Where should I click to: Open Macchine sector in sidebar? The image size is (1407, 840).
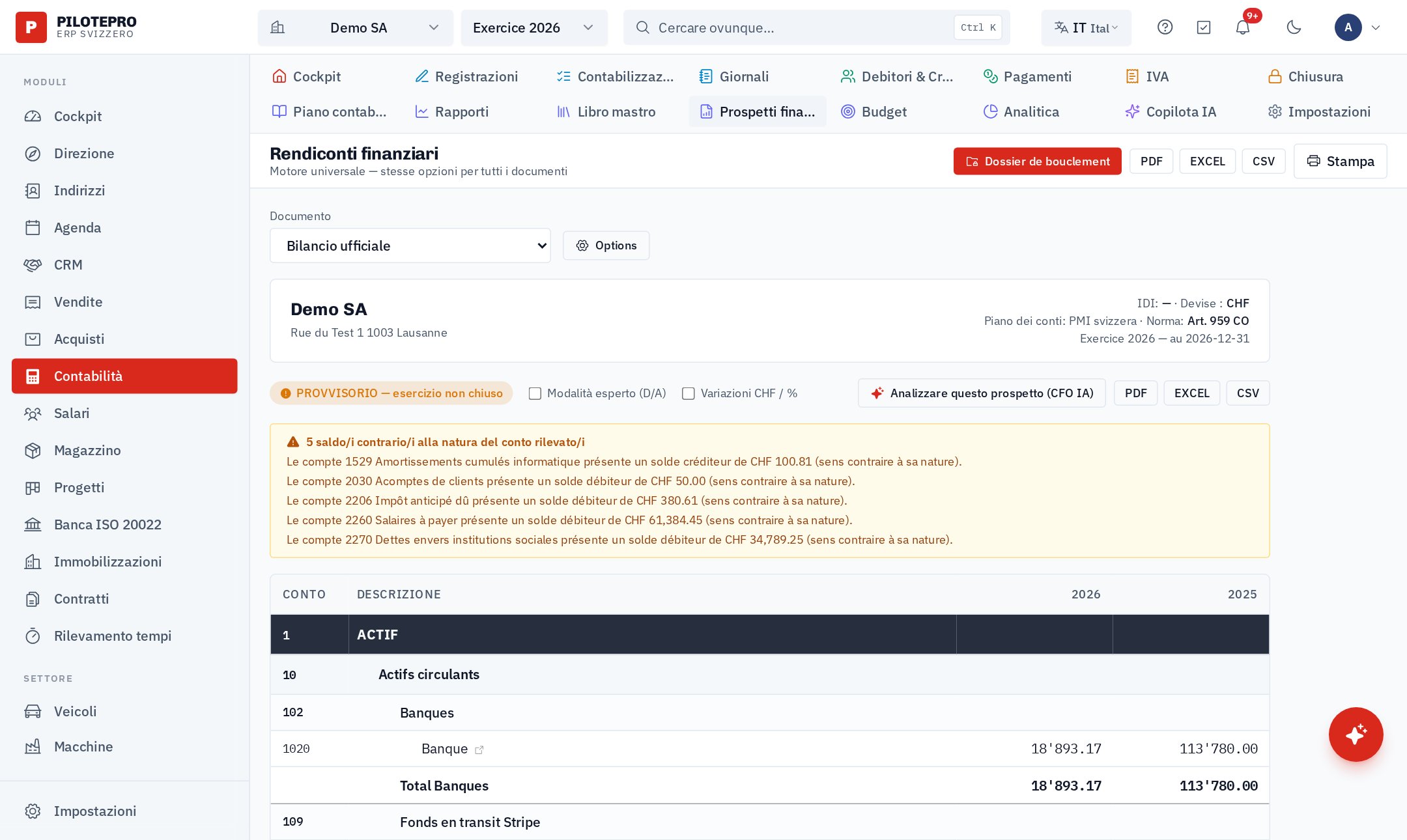(x=124, y=747)
